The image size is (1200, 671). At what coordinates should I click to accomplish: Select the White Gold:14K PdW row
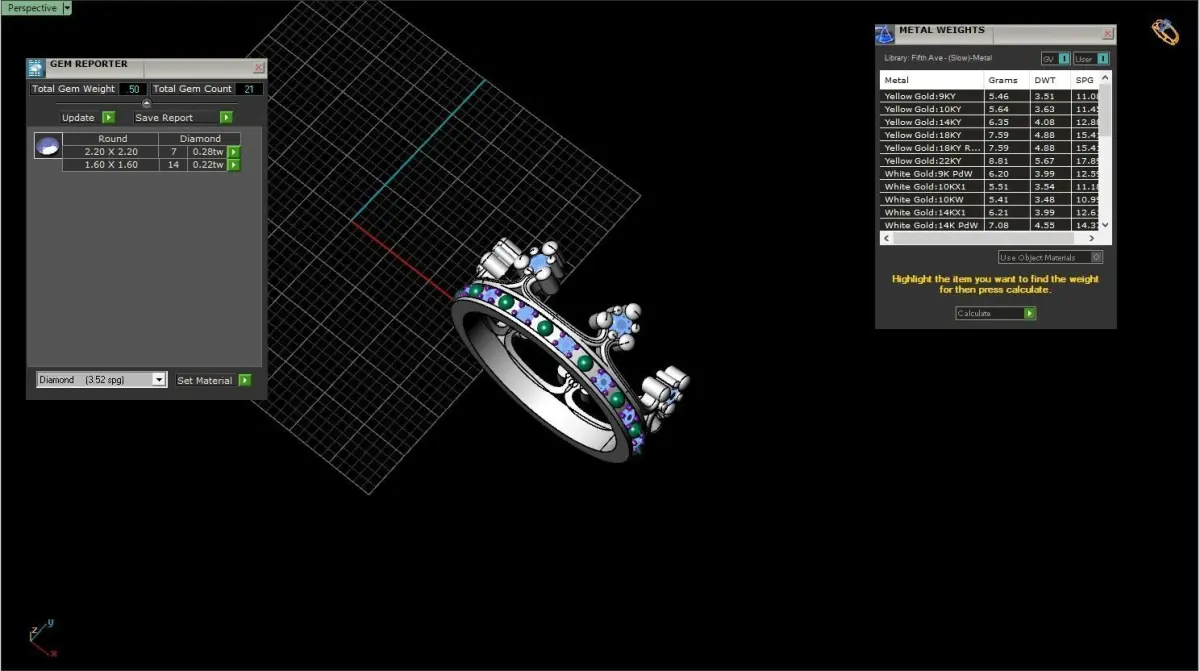(989, 226)
